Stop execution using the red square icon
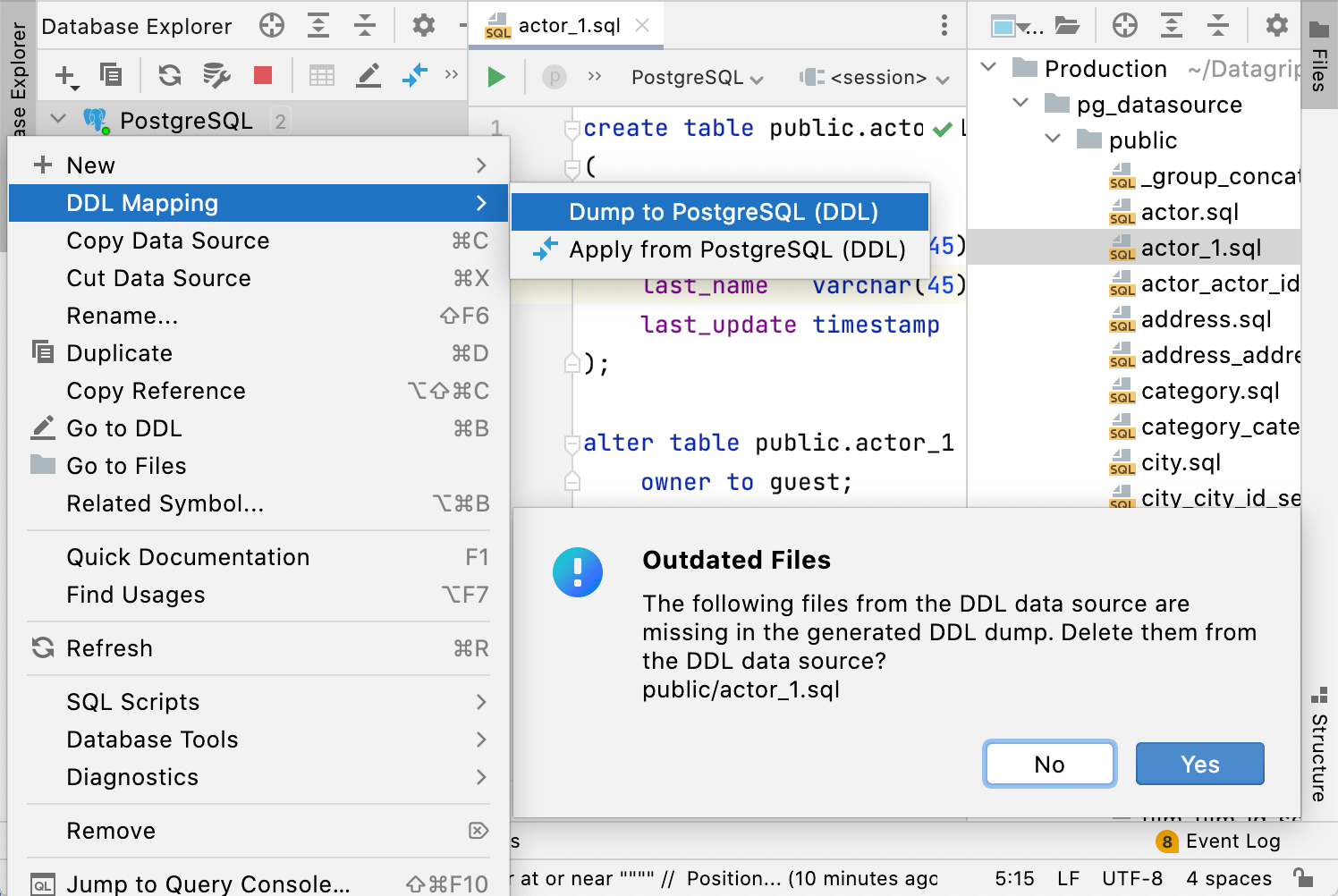 point(263,76)
